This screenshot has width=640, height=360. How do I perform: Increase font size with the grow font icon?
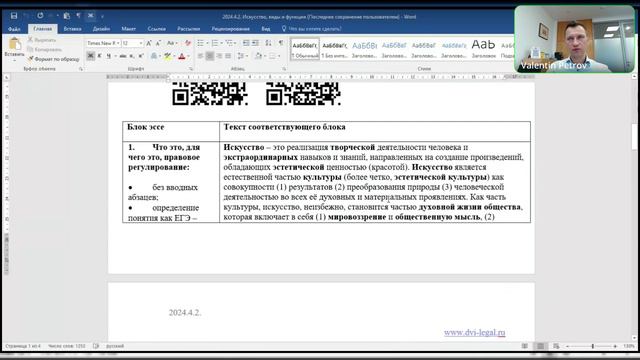[149, 43]
